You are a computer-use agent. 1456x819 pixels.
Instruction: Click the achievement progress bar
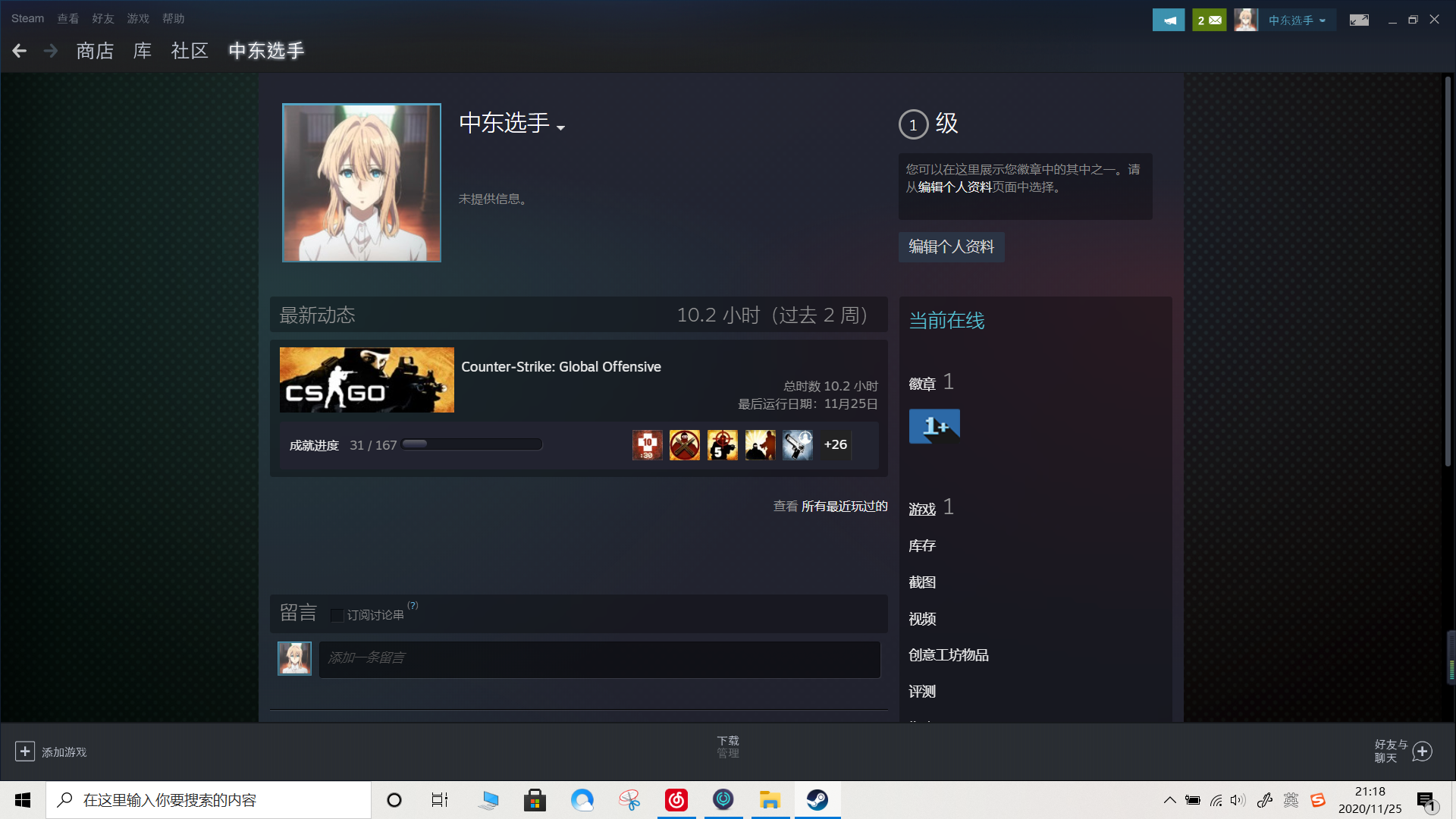(472, 444)
